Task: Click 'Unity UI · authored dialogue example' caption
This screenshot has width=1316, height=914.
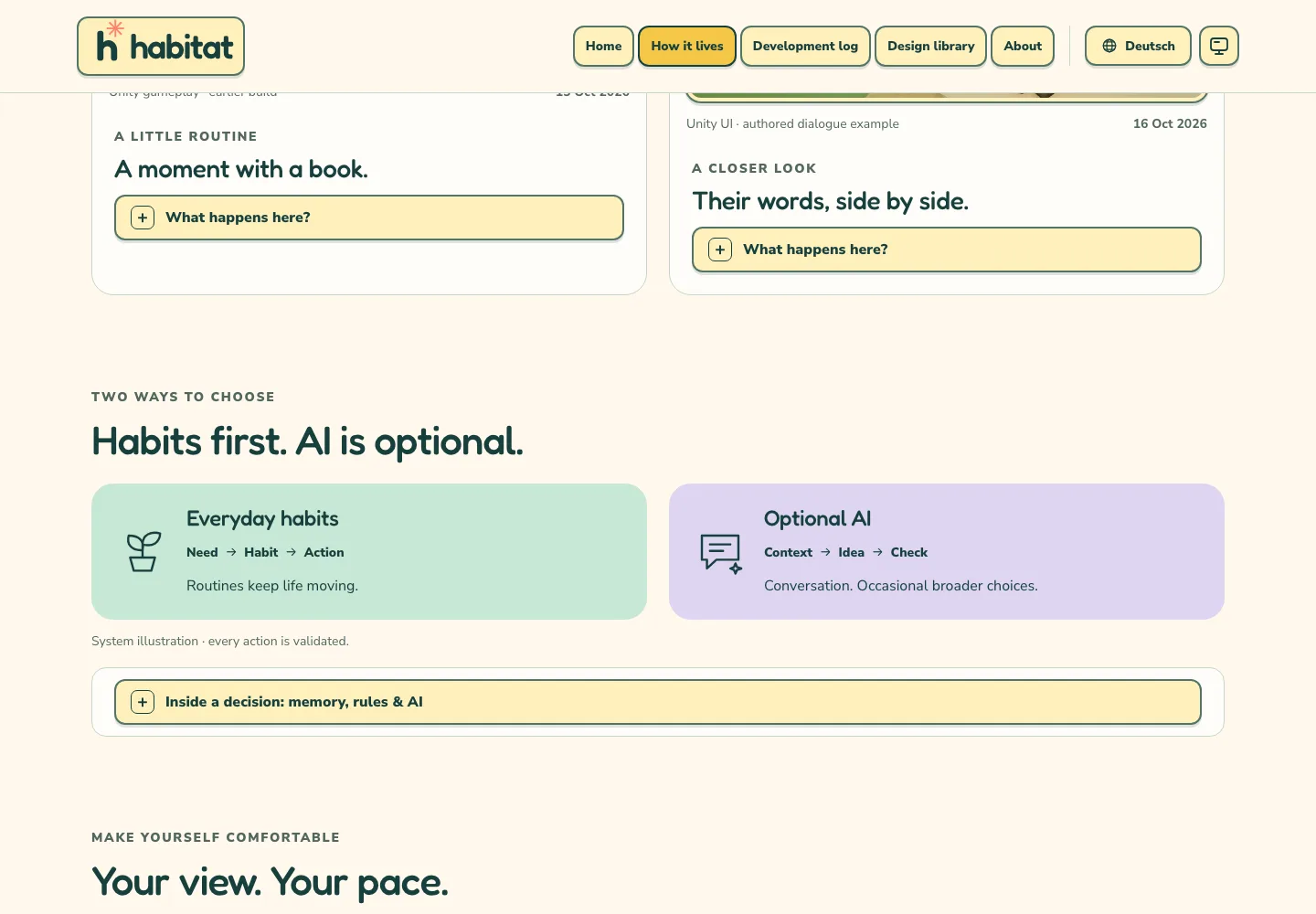Action: 792,123
